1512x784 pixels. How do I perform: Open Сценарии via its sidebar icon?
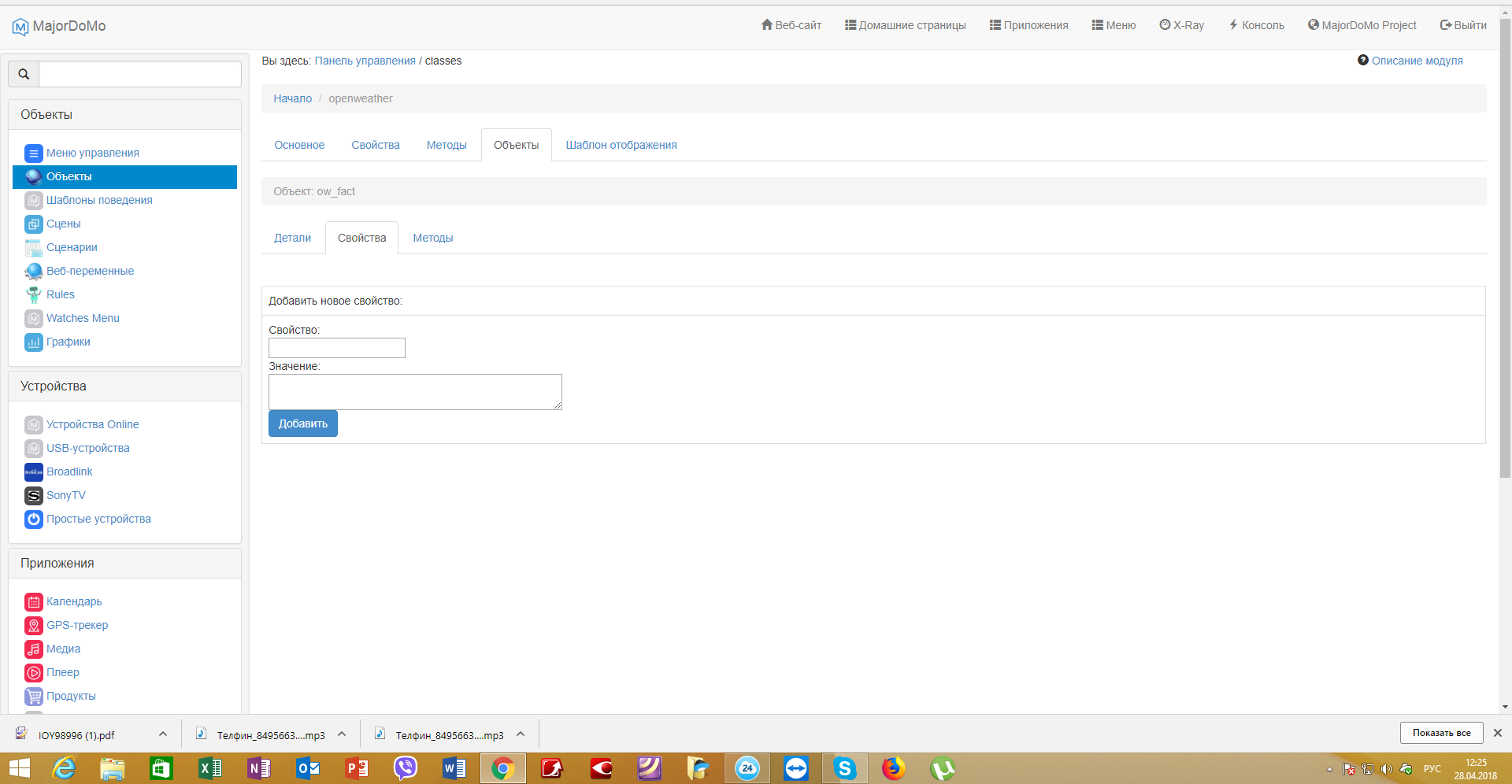(x=33, y=248)
